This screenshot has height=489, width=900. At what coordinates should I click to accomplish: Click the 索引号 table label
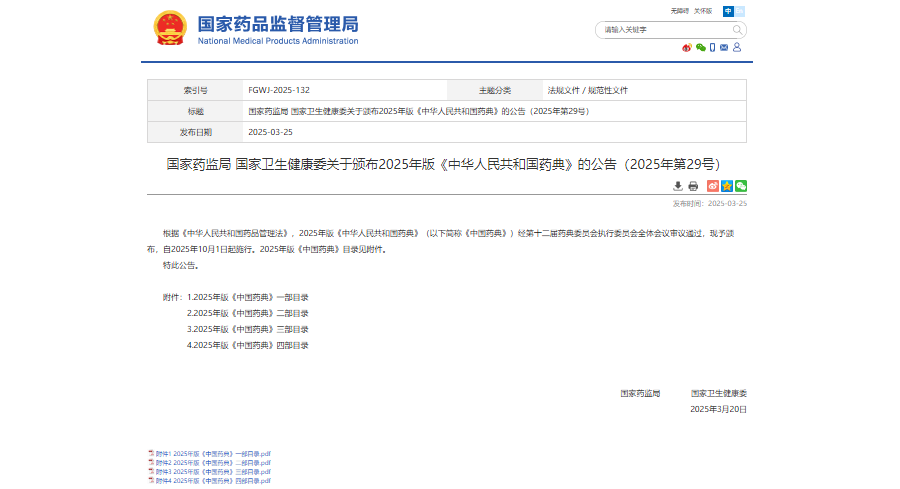click(x=195, y=91)
